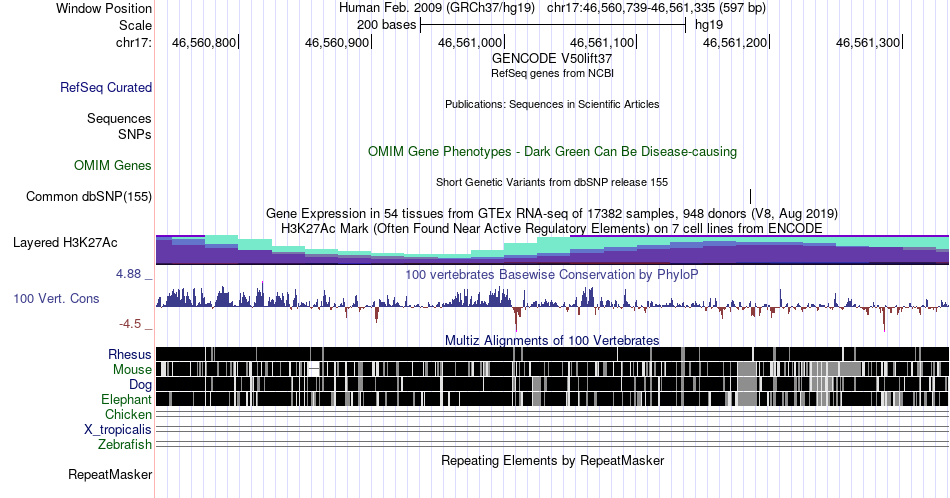Open the RefSeq Curated track label

(x=106, y=87)
